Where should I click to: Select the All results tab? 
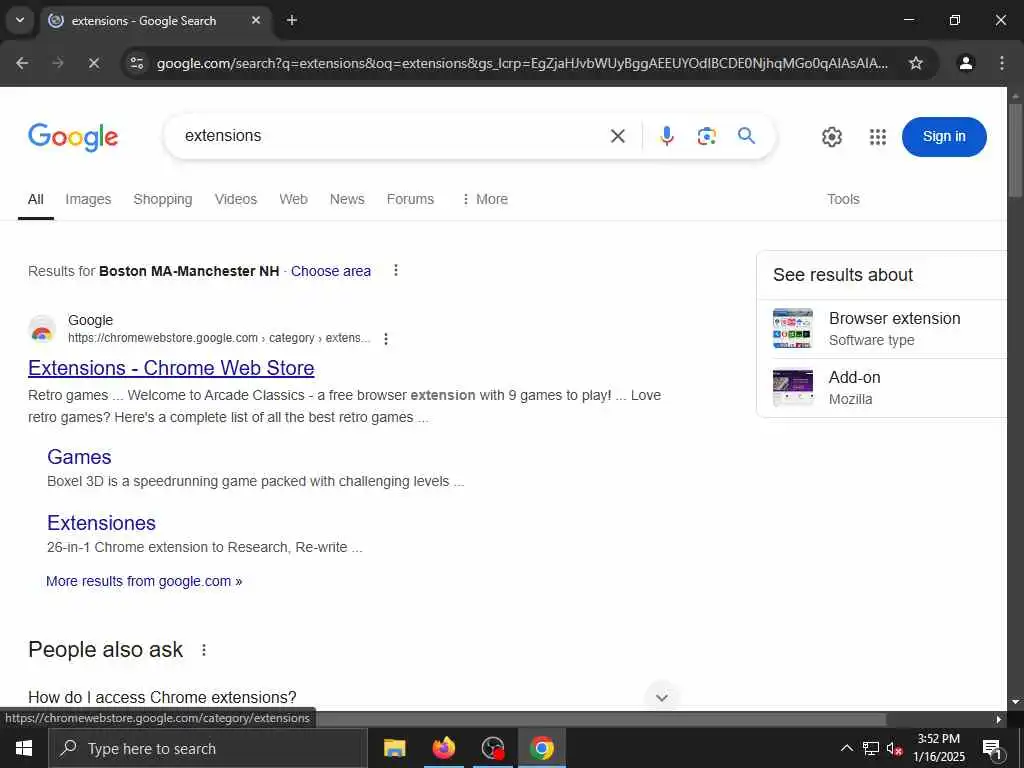pyautogui.click(x=36, y=199)
